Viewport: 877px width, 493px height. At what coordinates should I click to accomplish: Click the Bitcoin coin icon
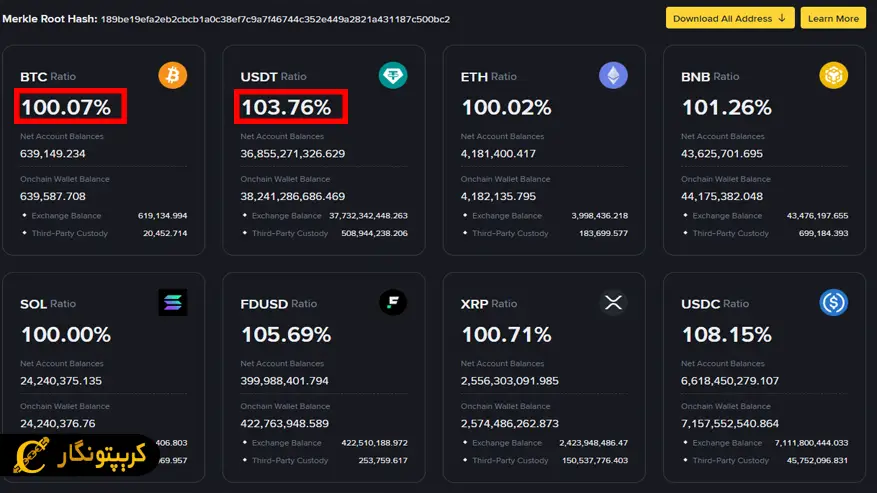click(x=172, y=76)
